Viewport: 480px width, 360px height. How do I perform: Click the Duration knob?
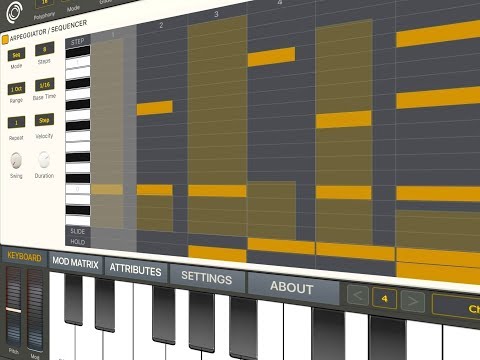[x=44, y=159]
